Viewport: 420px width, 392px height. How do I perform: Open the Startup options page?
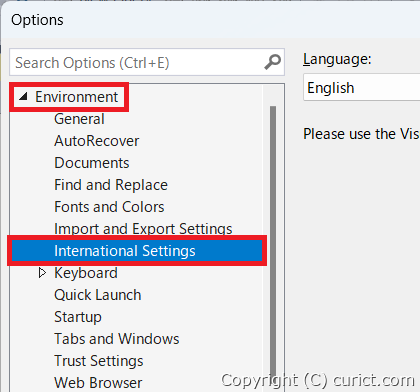78,317
